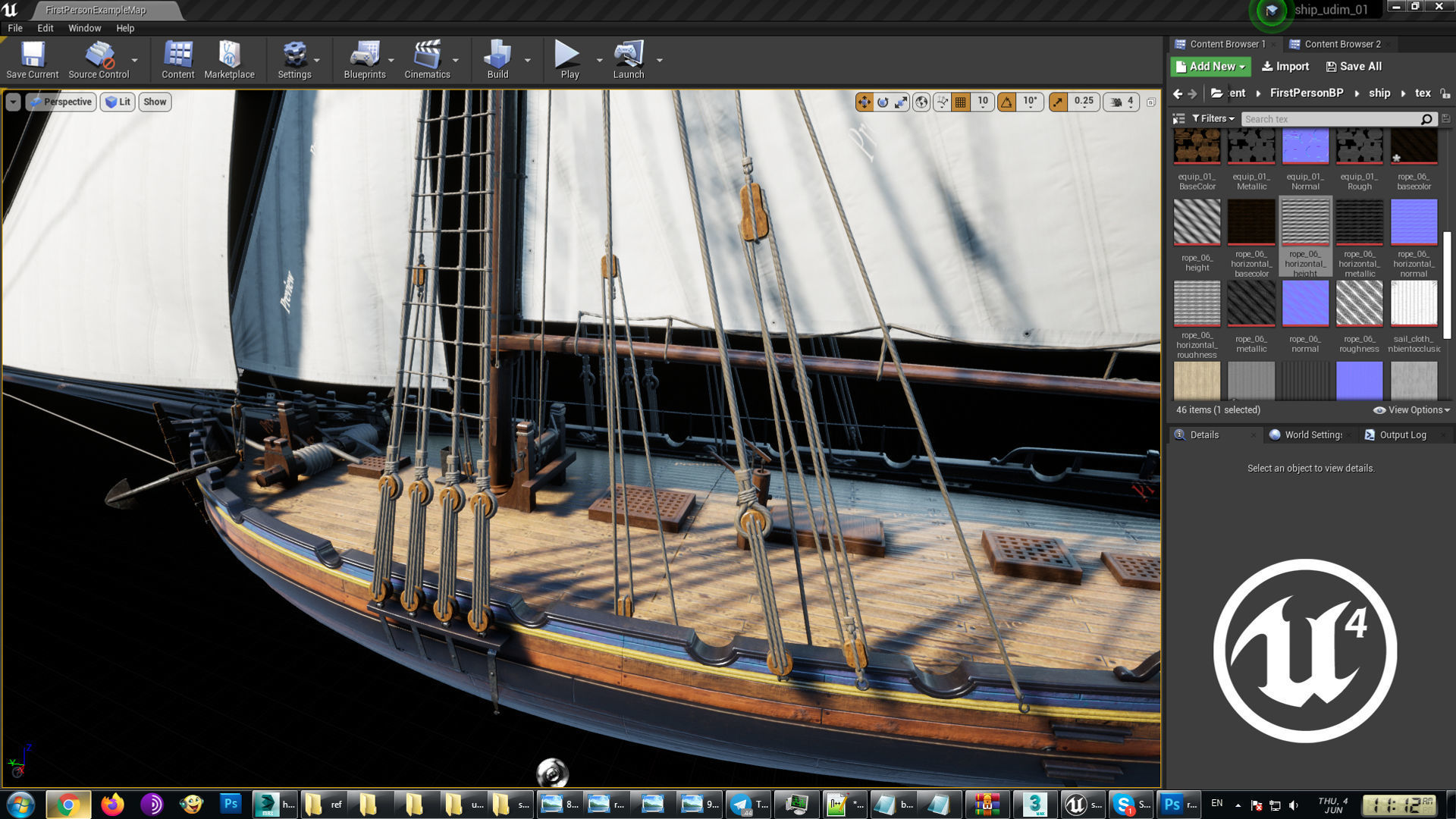Select equip_01_BaseColor texture thumbnail

click(1197, 146)
